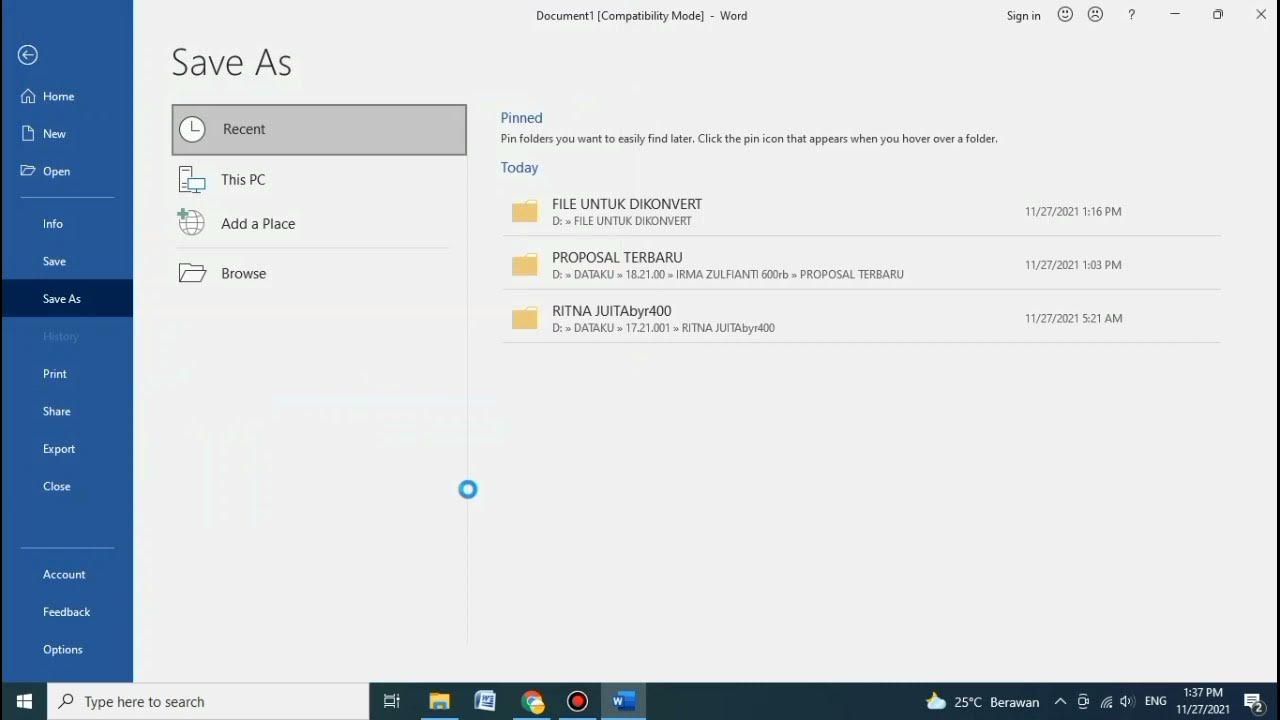Click the Word icon on the taskbar
The height and width of the screenshot is (720, 1280).
tap(624, 702)
